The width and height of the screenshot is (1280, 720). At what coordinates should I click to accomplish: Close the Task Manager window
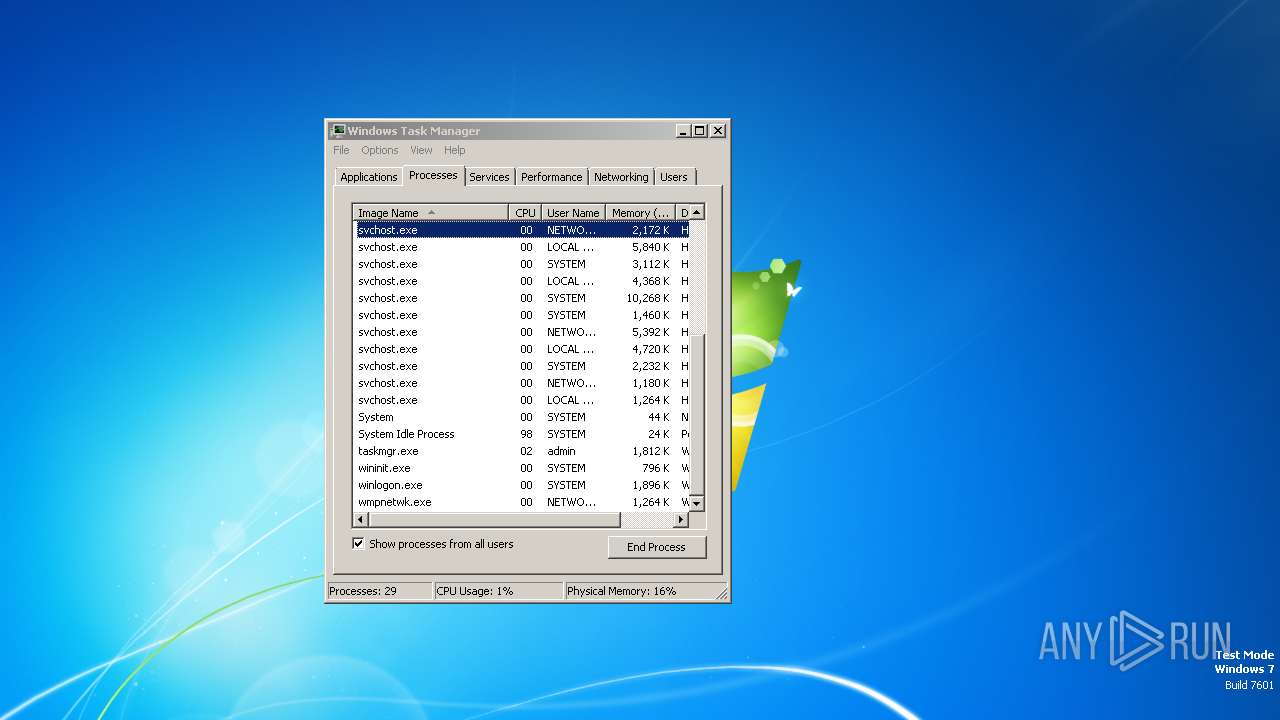pyautogui.click(x=718, y=131)
